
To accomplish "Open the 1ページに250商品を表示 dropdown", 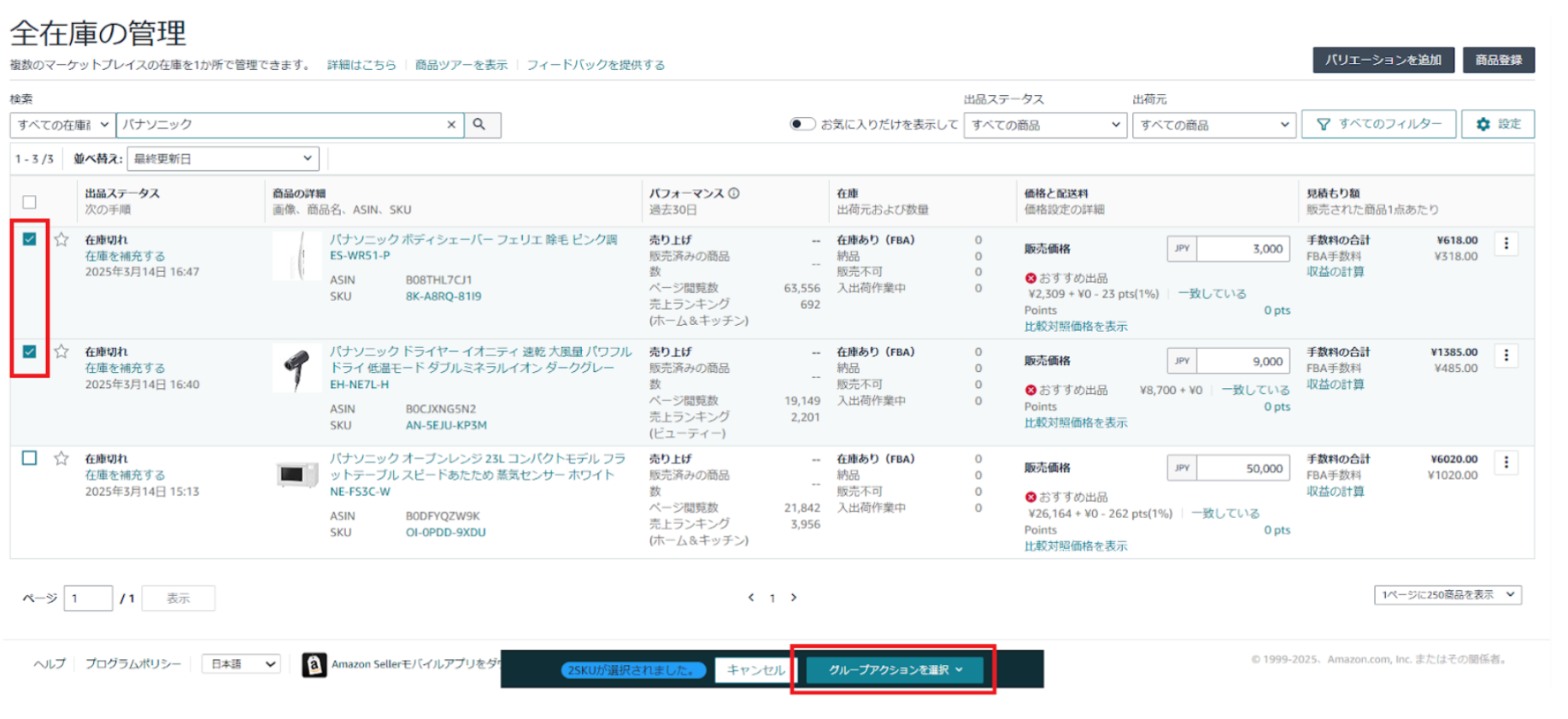I will click(x=1448, y=595).
